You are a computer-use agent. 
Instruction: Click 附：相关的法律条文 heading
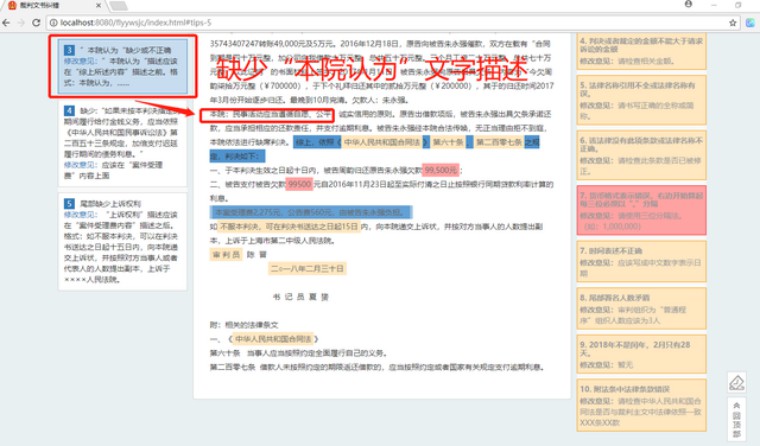[x=244, y=325]
